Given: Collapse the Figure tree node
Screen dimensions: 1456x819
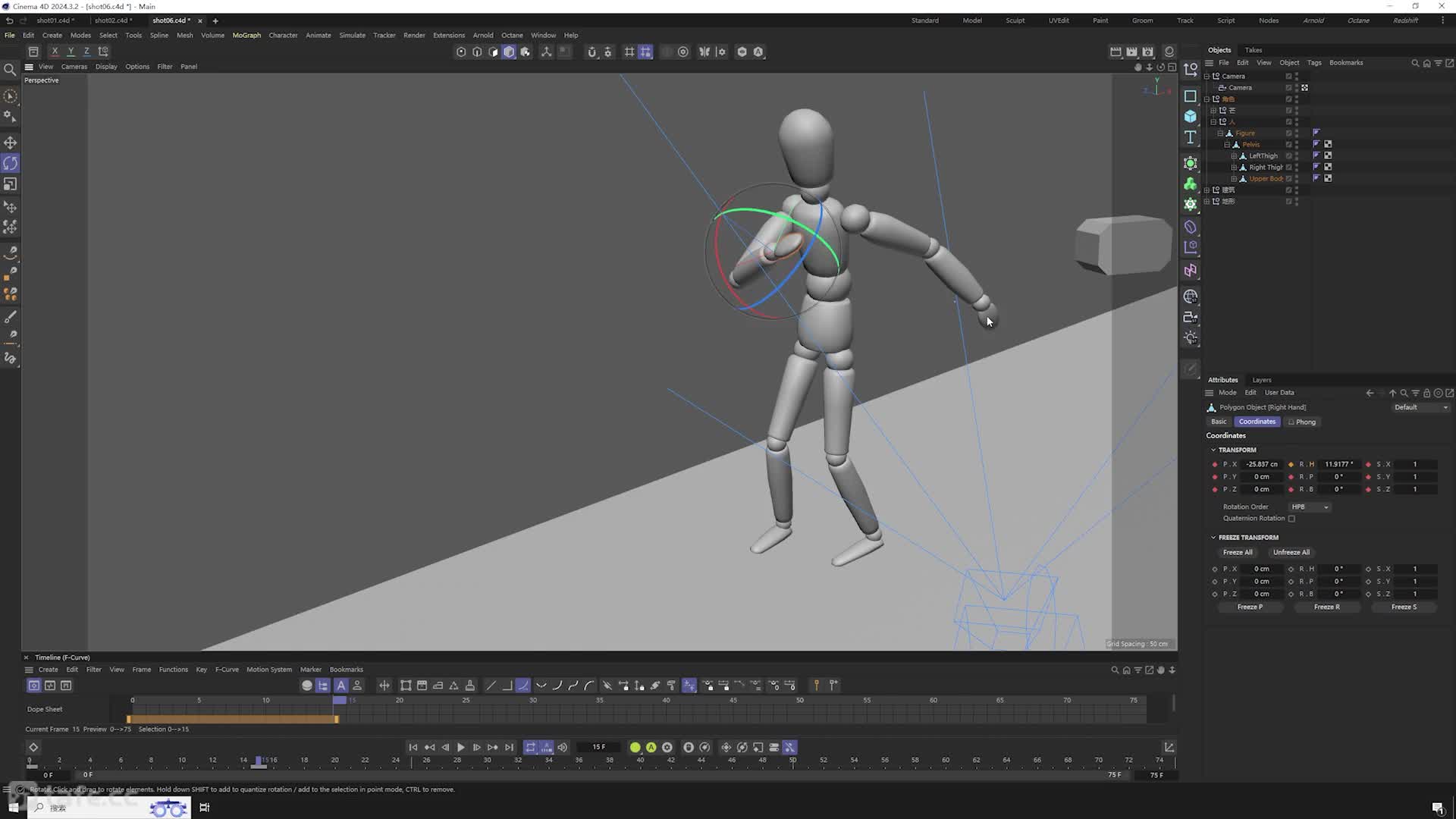Looking at the screenshot, I should pyautogui.click(x=1220, y=133).
